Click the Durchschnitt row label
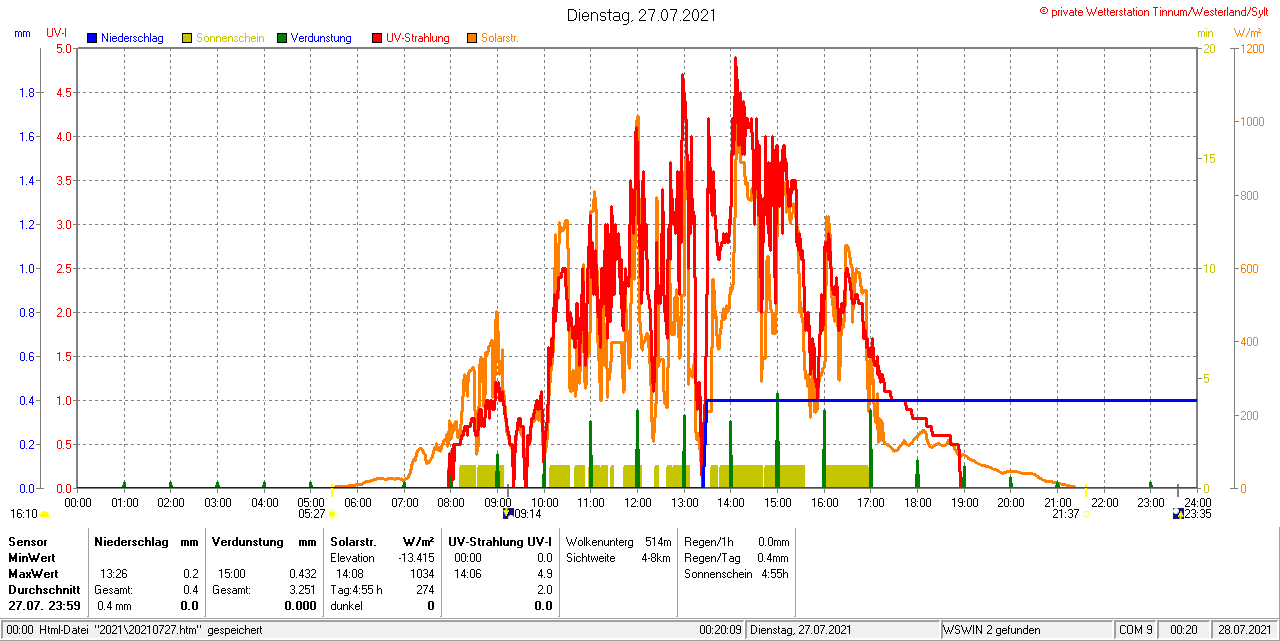Screen dimensions: 1280x641 click(x=44, y=590)
